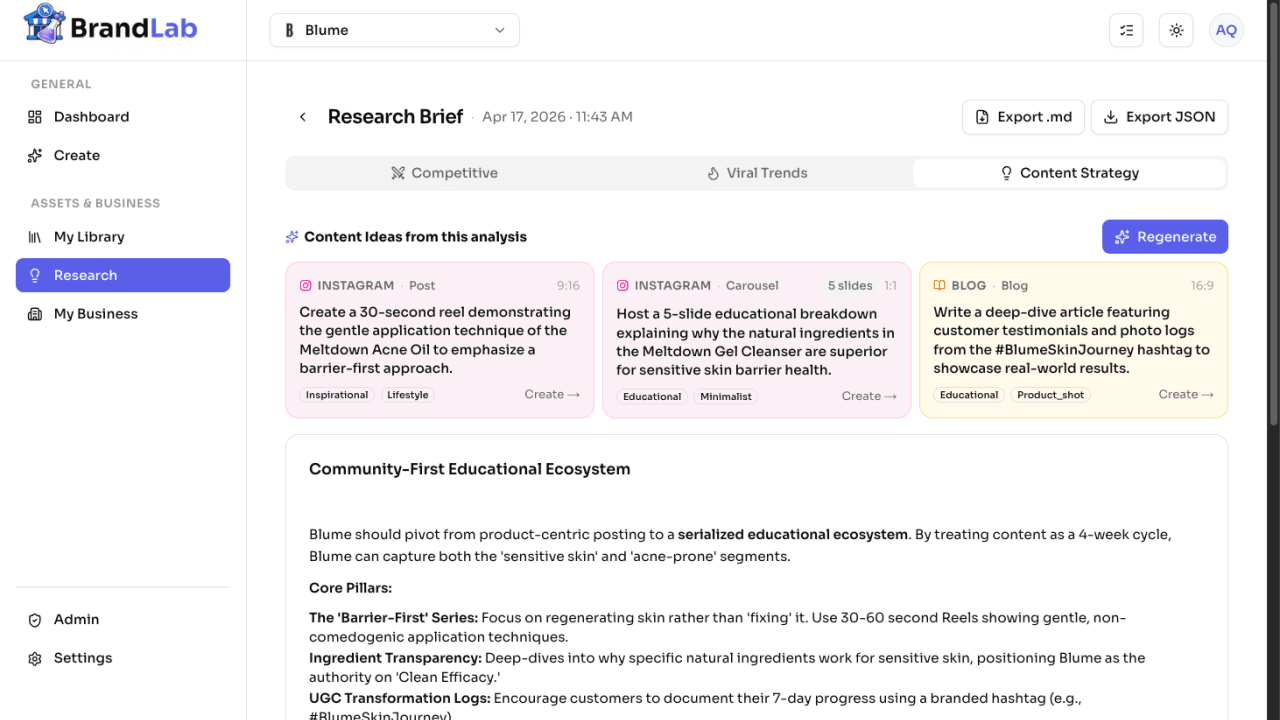Open Settings in sidebar
The height and width of the screenshot is (720, 1280).
click(x=123, y=658)
